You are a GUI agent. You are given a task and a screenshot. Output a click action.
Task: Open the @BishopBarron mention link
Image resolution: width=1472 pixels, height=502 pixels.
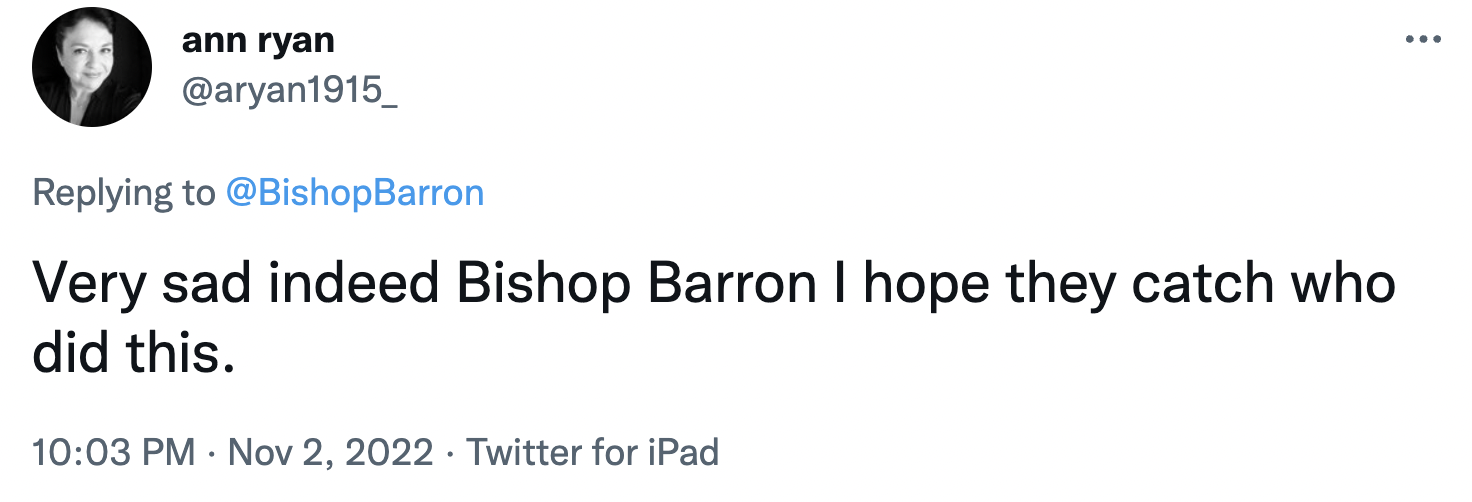(x=356, y=191)
